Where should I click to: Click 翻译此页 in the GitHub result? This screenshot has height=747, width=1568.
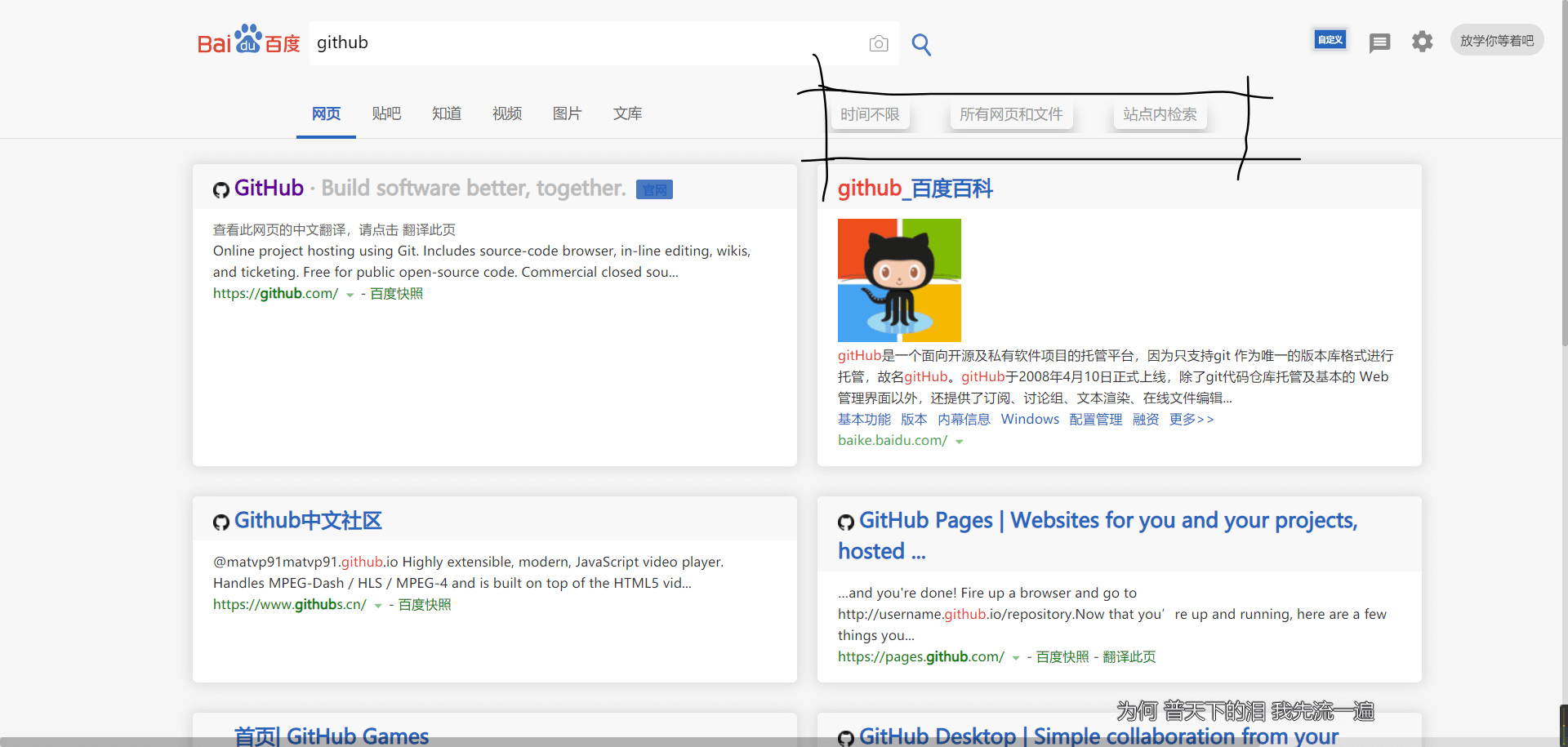[x=429, y=230]
